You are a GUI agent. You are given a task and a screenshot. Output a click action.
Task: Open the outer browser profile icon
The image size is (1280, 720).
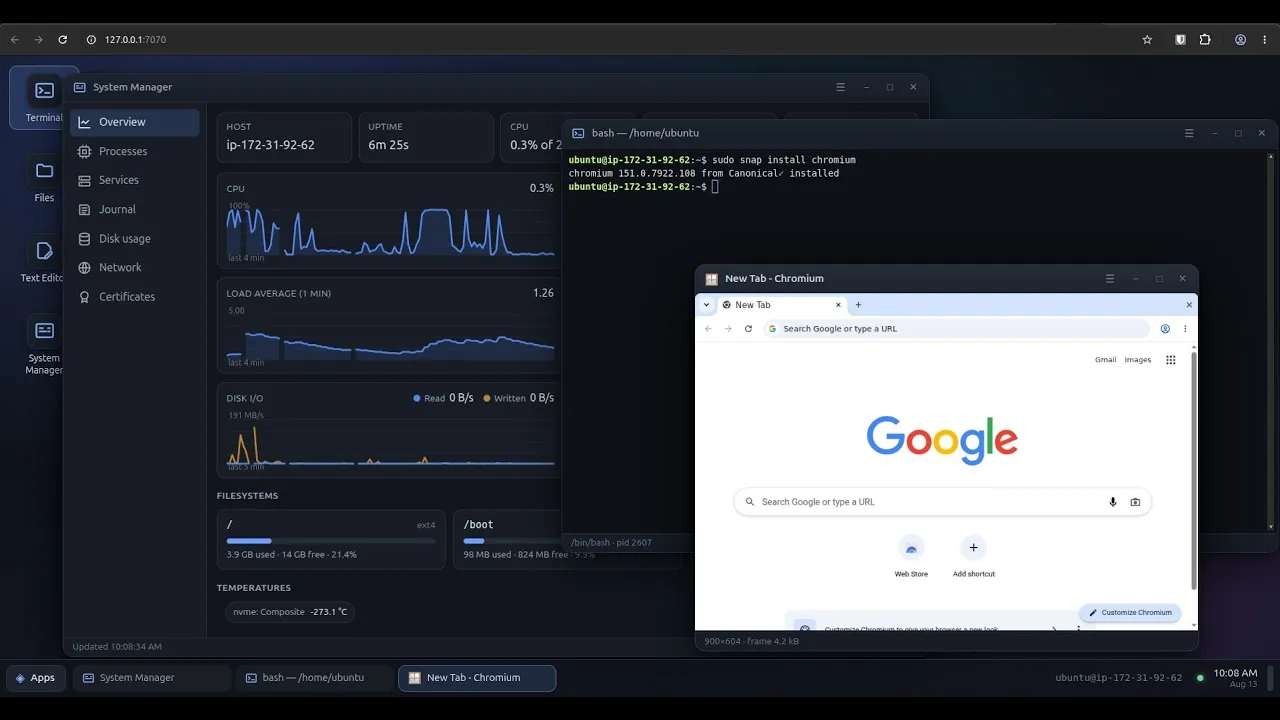[1241, 40]
